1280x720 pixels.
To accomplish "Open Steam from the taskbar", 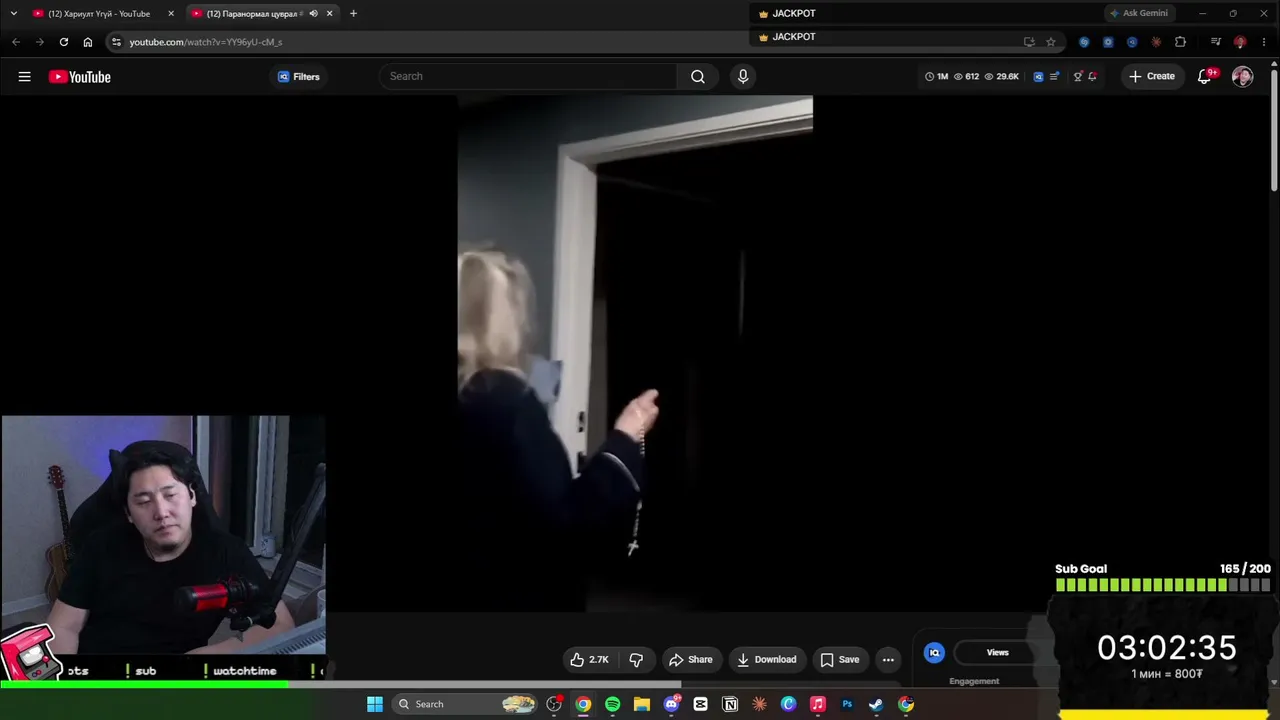I will [876, 704].
